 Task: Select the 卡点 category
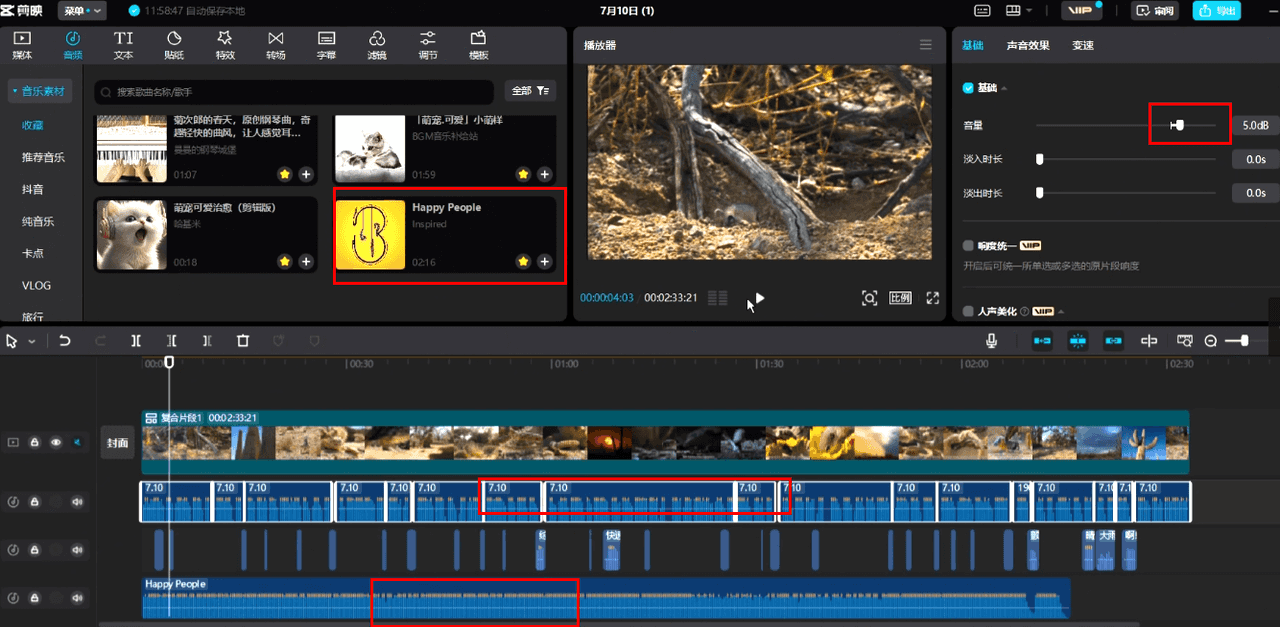tap(33, 253)
